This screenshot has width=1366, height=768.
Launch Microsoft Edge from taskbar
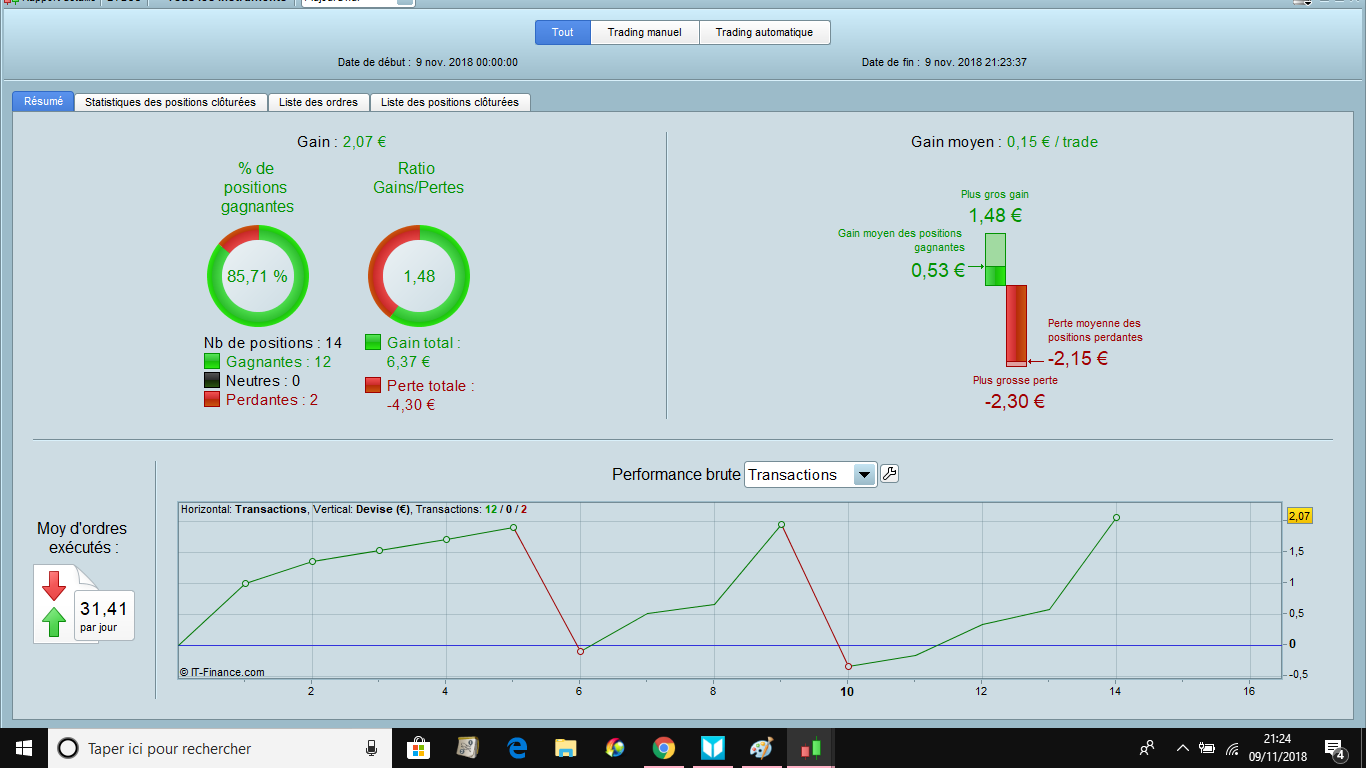tap(517, 747)
